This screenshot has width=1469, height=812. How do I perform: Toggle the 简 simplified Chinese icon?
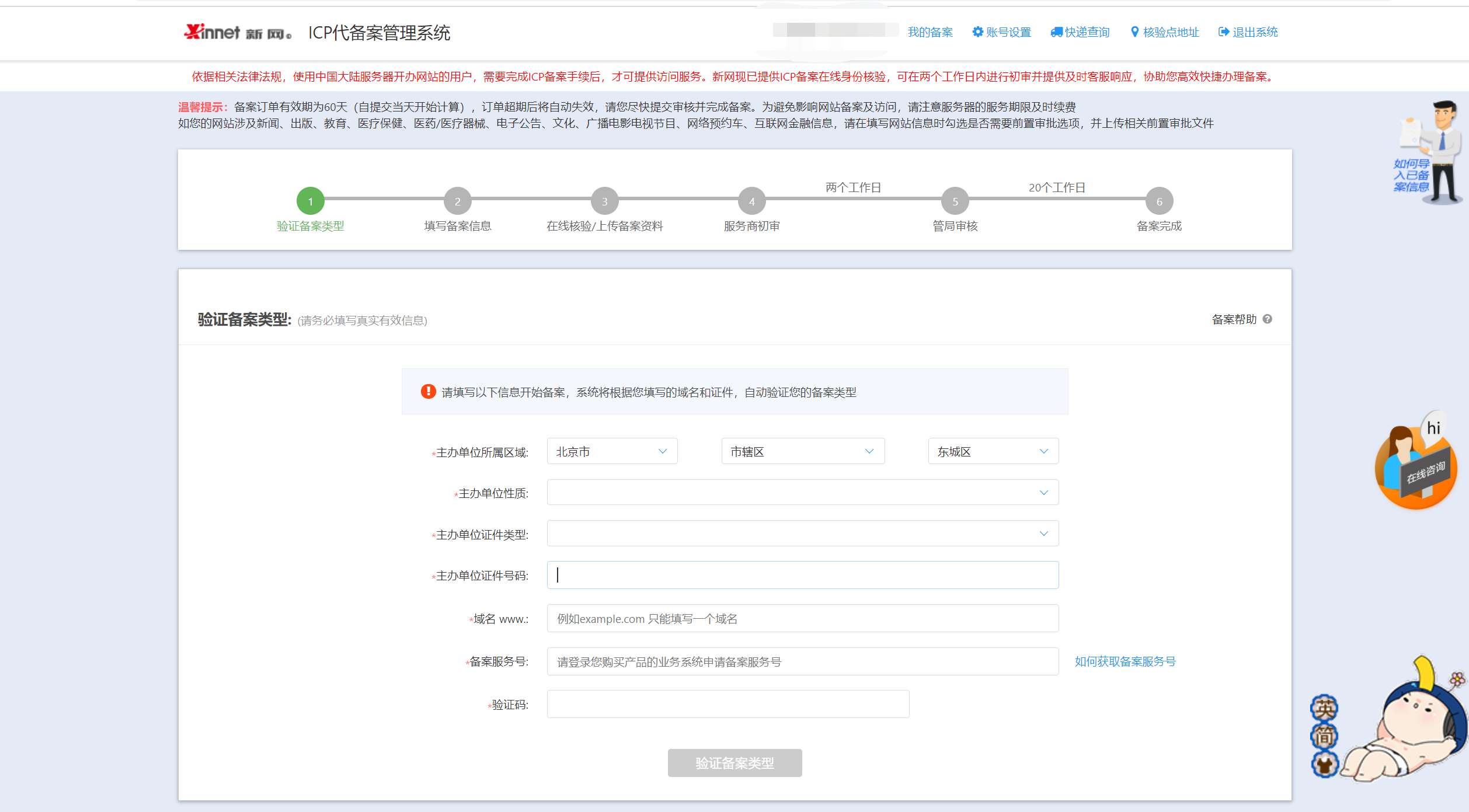click(x=1324, y=737)
